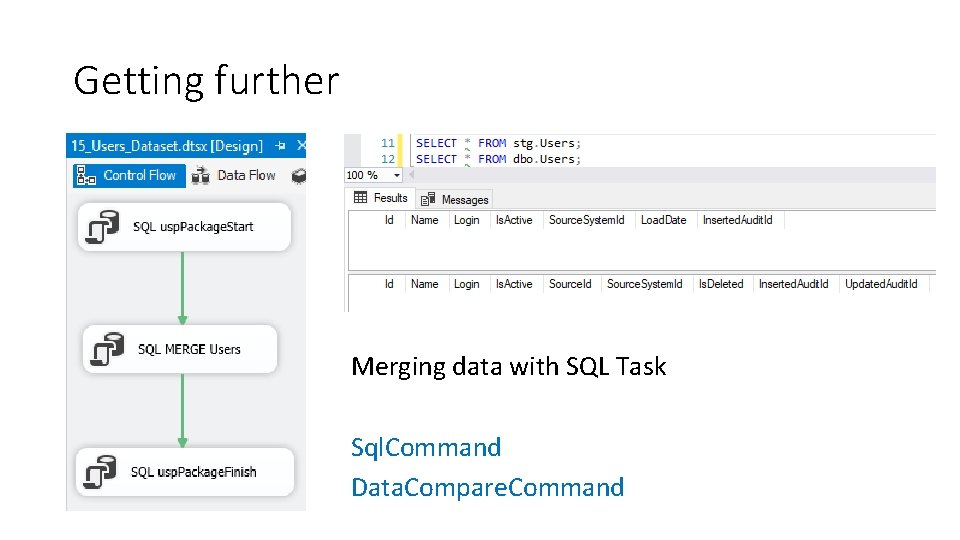Viewport: 960px width, 540px height.
Task: Switch to the Control Flow tab
Action: pos(129,176)
